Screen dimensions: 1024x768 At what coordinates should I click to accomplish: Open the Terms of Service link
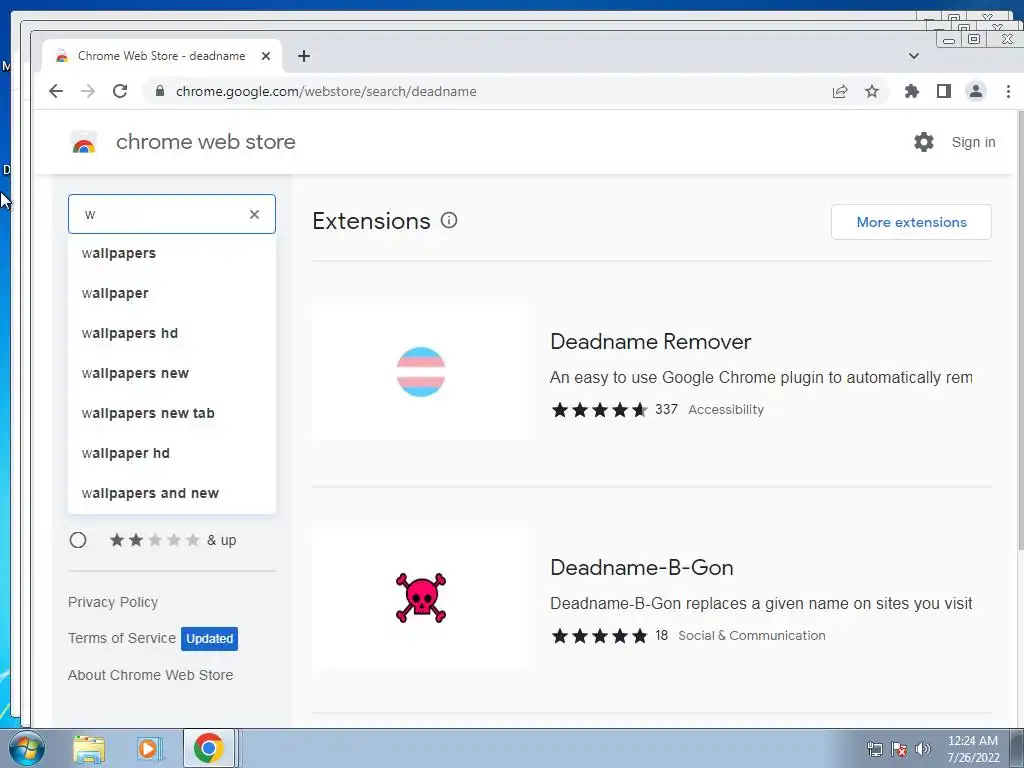point(121,638)
